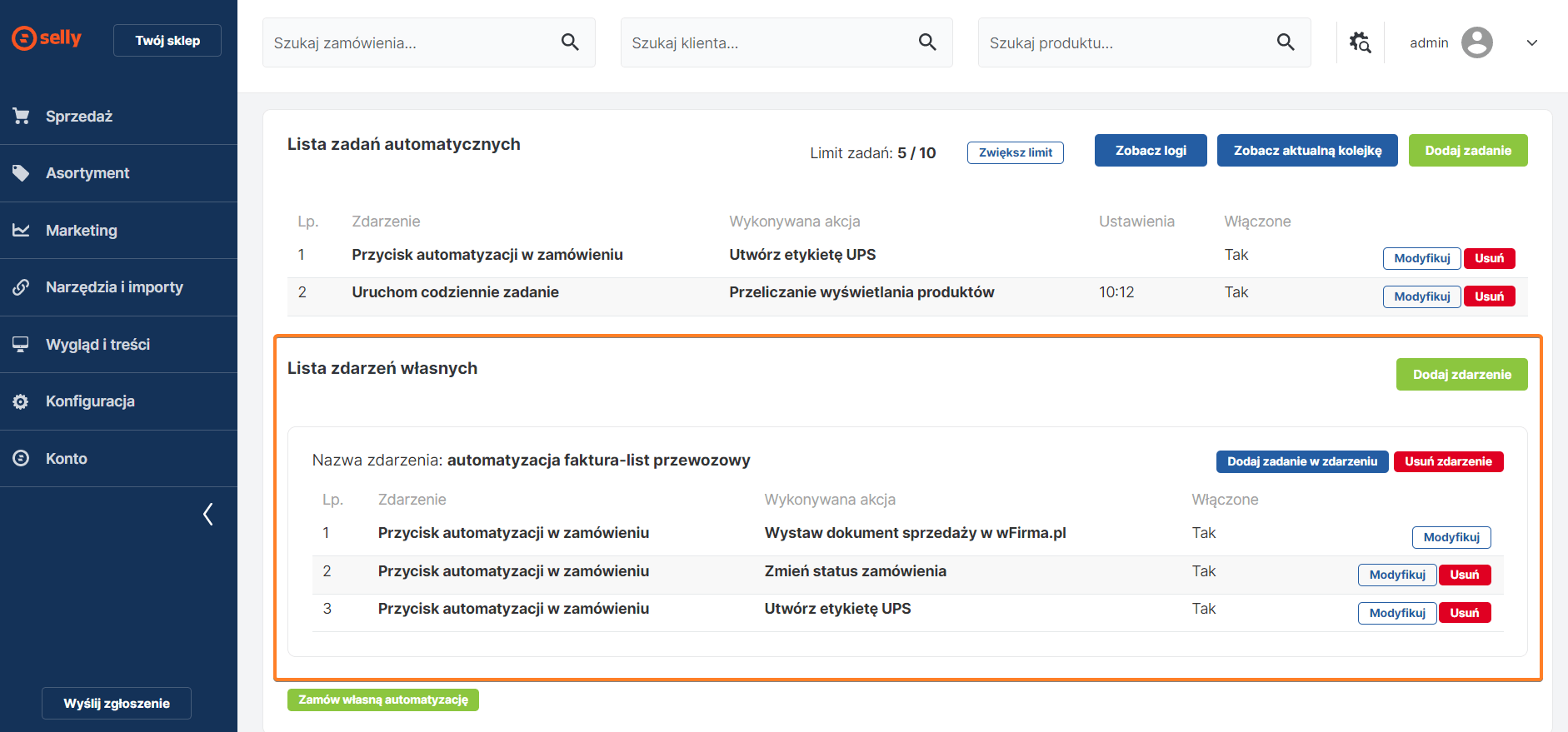Focus the Szukaj zamówienia search field

click(412, 43)
